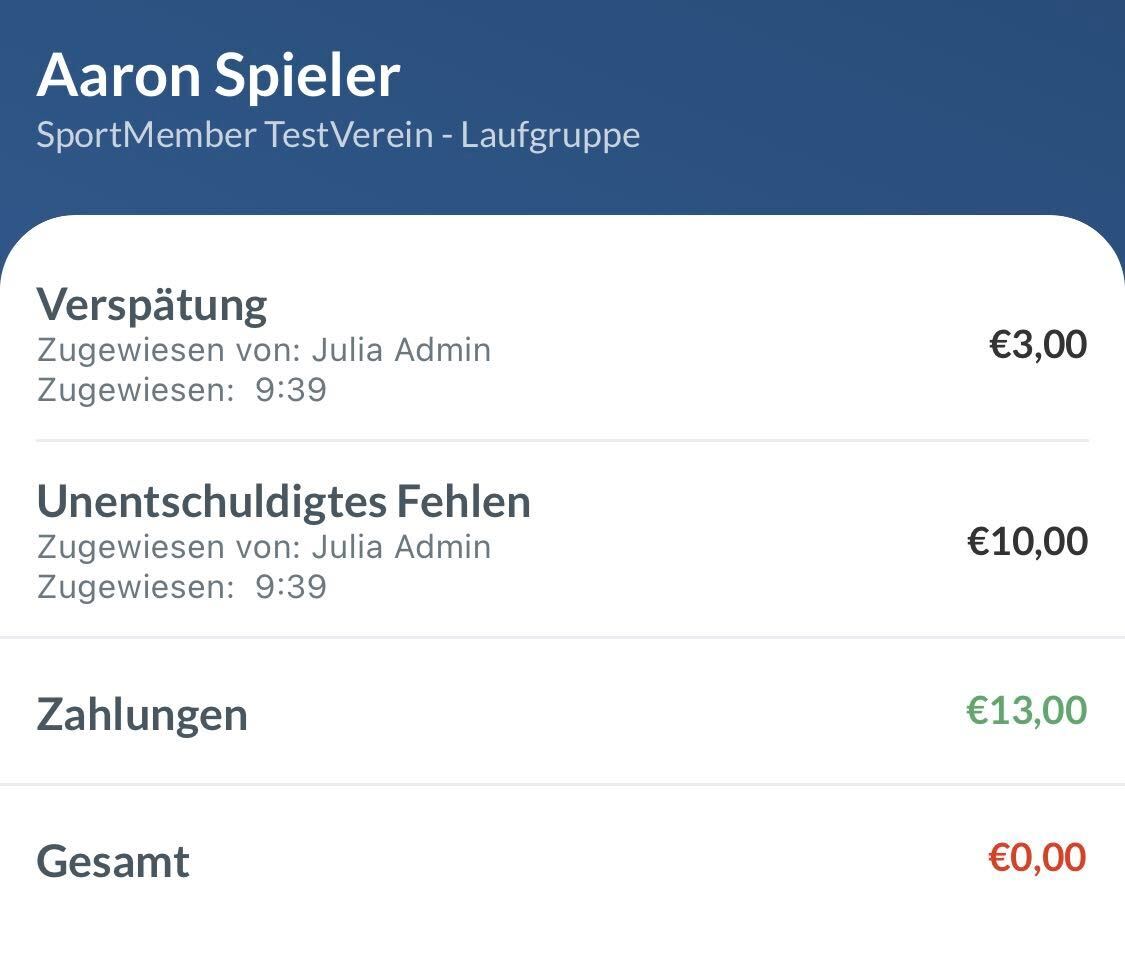Select the Gesamt total row
Viewport: 1125px width, 980px height.
113,861
